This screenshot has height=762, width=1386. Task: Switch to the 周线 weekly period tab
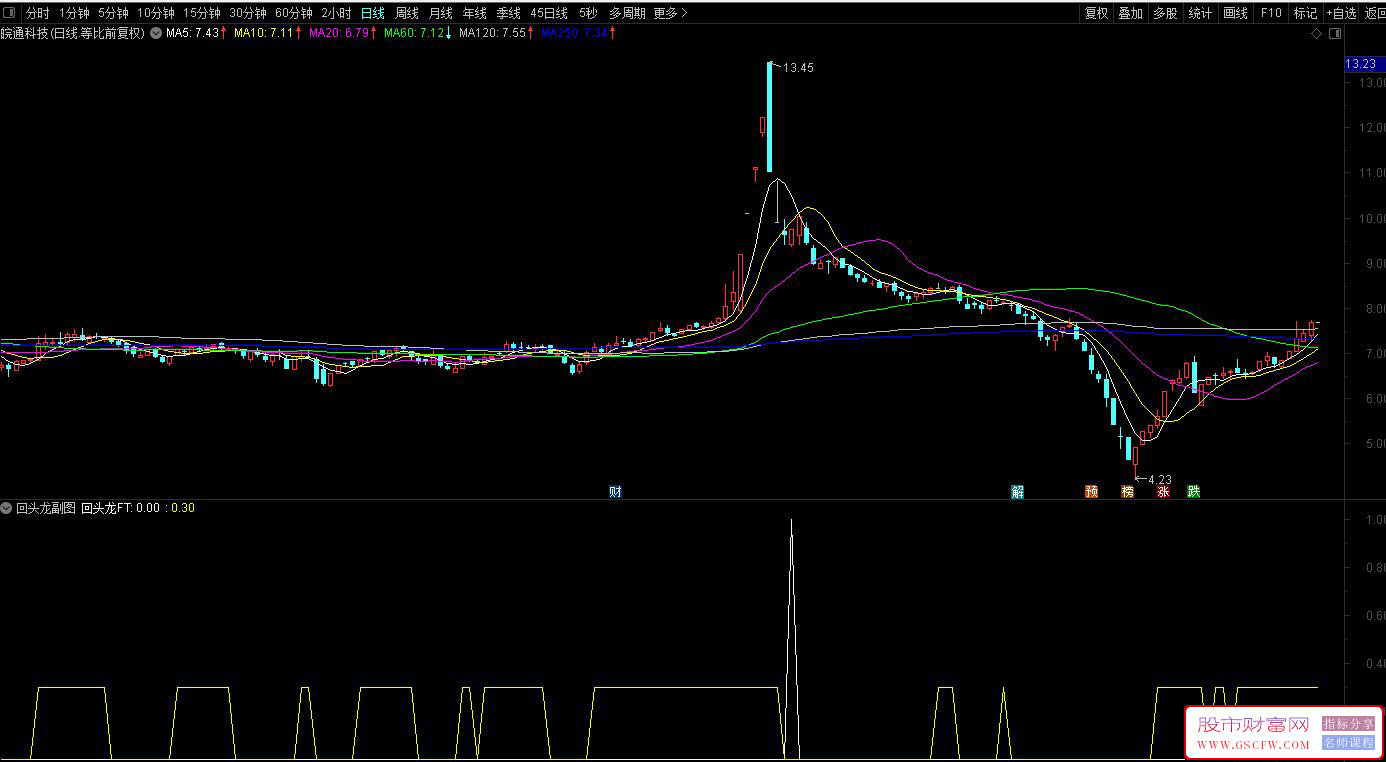[x=406, y=13]
